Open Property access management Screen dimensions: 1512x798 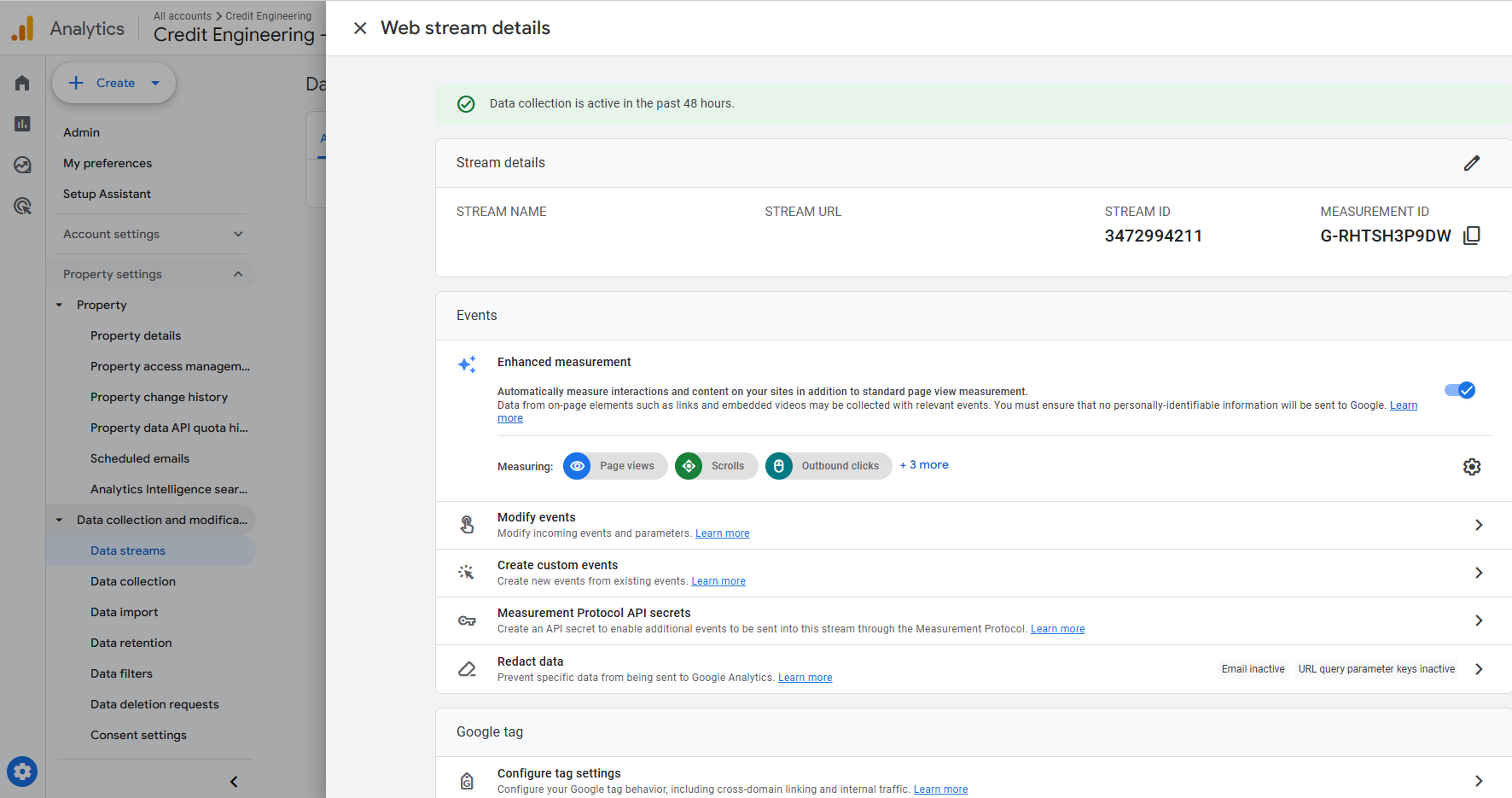pyautogui.click(x=171, y=366)
